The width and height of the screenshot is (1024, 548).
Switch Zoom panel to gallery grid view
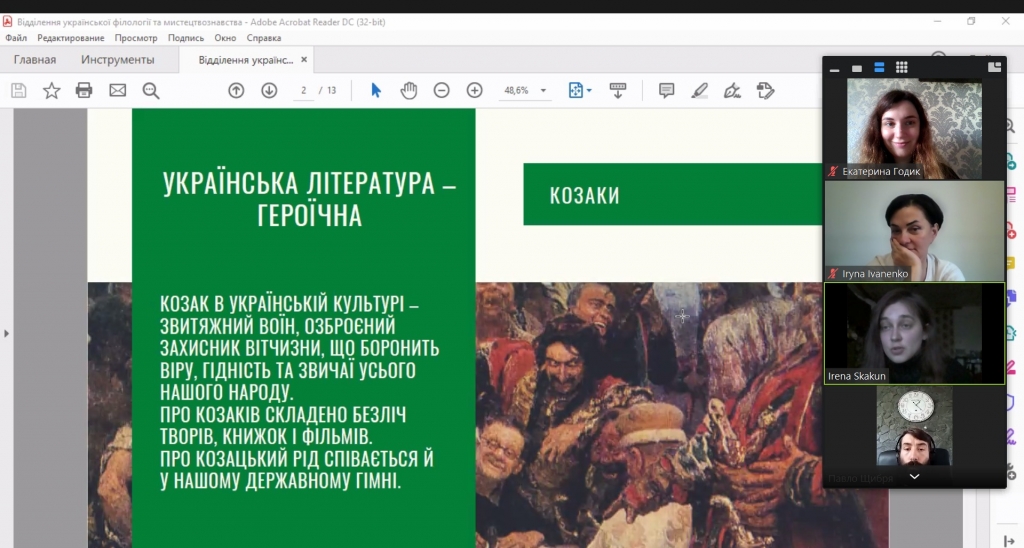pyautogui.click(x=902, y=67)
